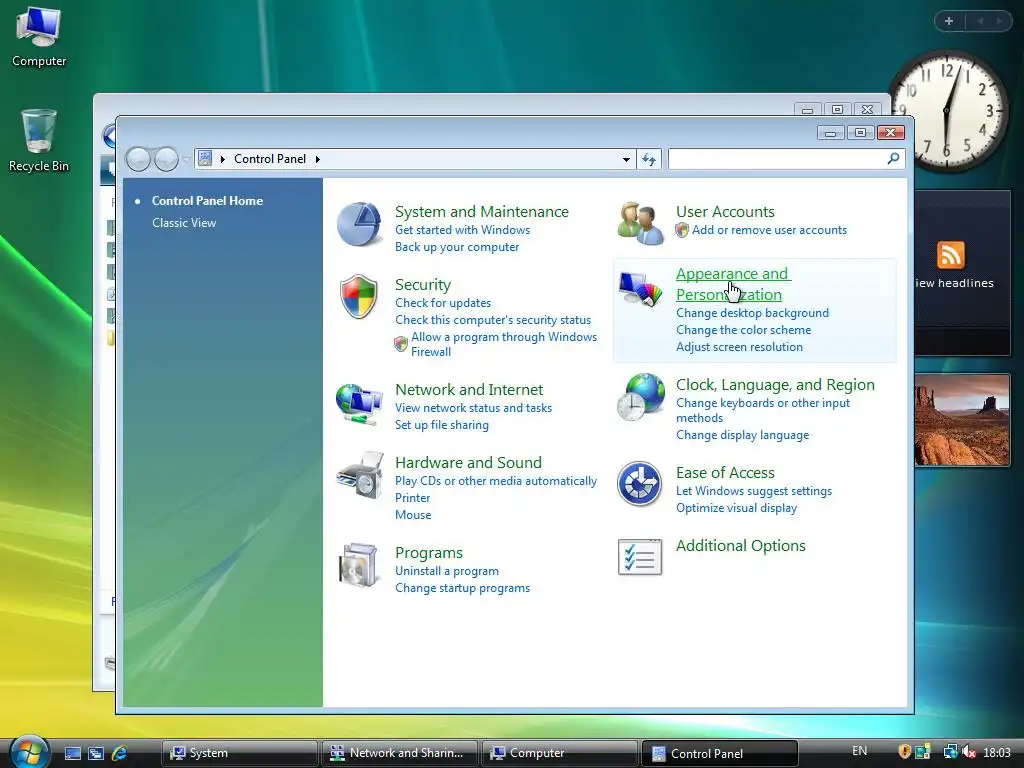Click the Hardware and Sound printer icon
Screen dimensions: 1024x768
click(x=359, y=475)
